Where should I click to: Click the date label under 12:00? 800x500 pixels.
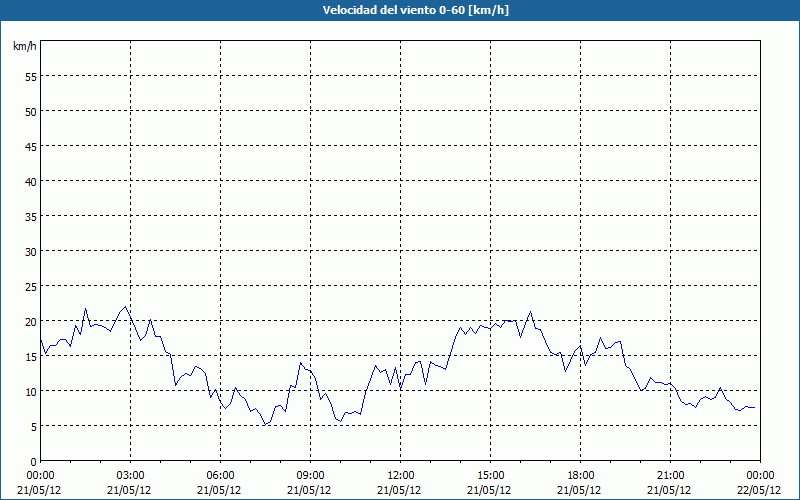pos(399,490)
